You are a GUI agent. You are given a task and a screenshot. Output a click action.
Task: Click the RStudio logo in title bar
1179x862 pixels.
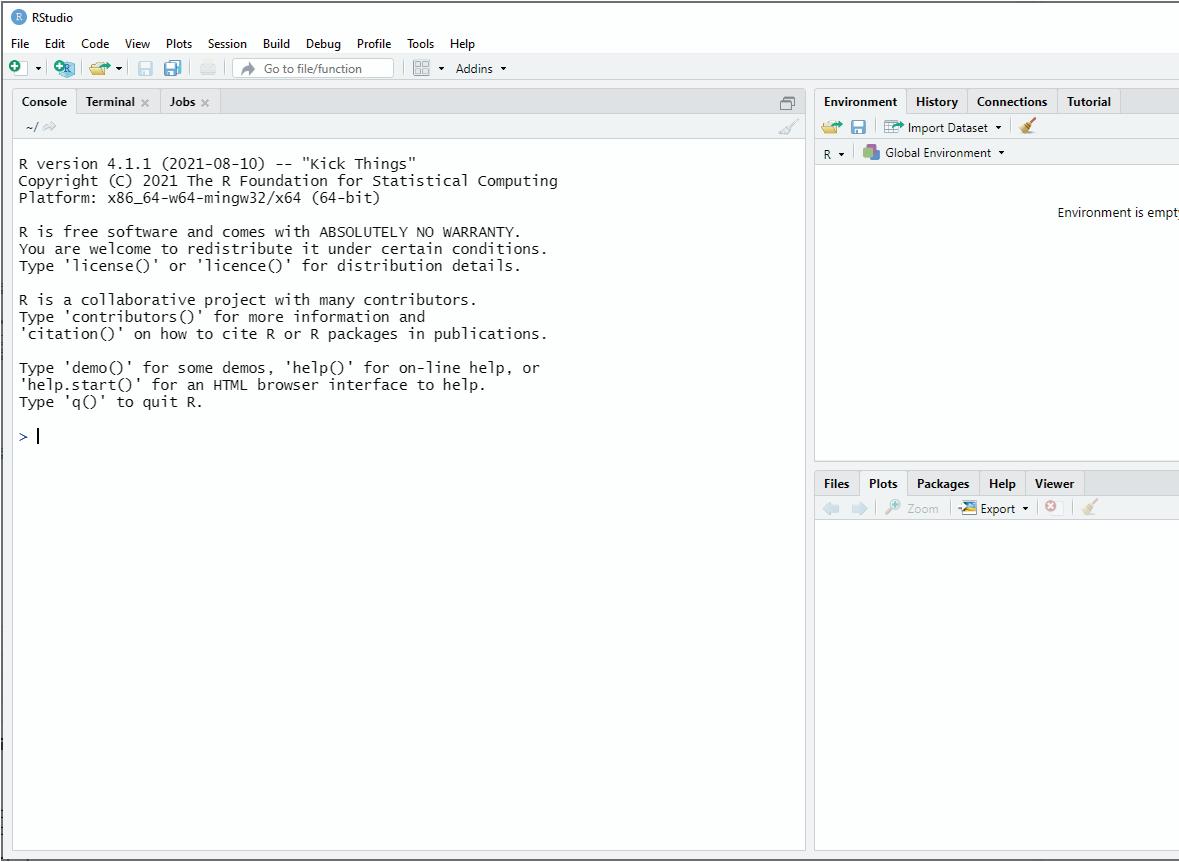pos(19,17)
